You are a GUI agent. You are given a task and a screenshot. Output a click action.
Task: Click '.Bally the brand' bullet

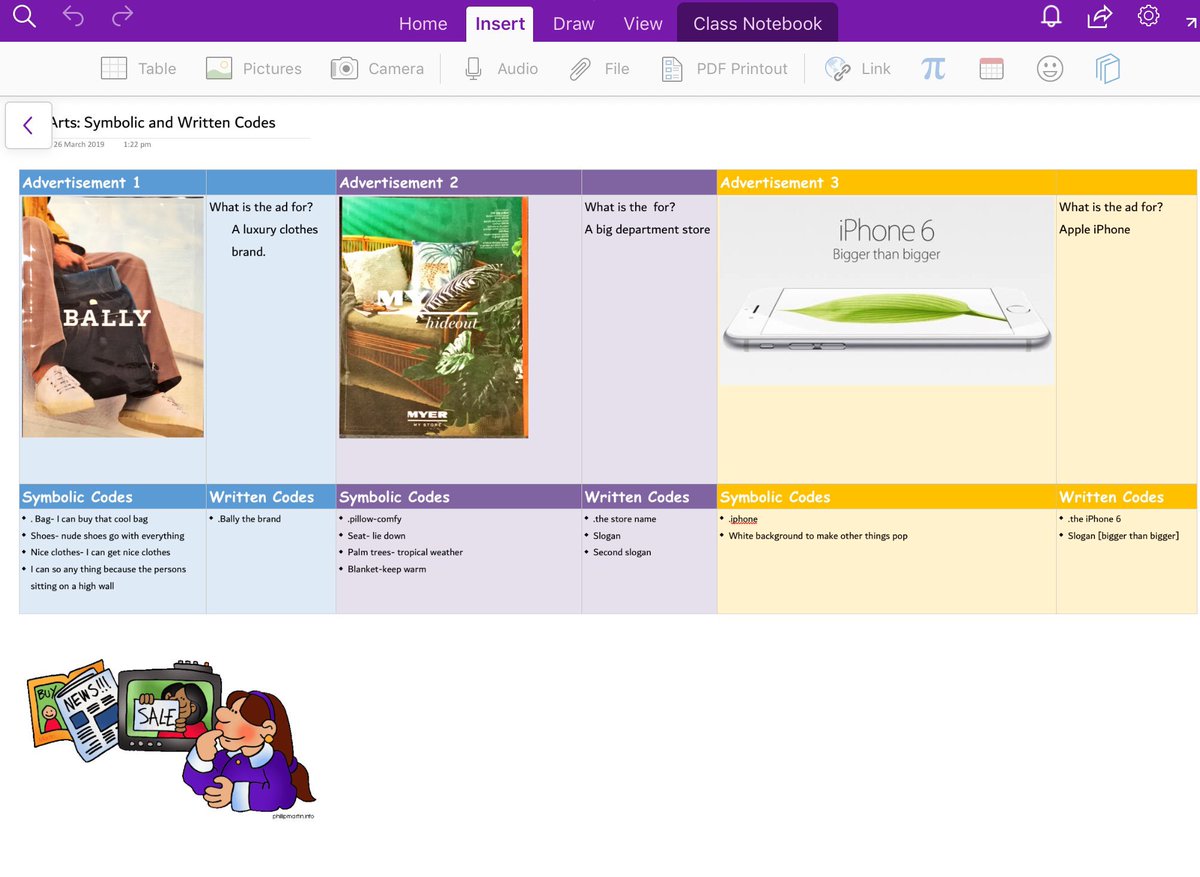click(249, 519)
